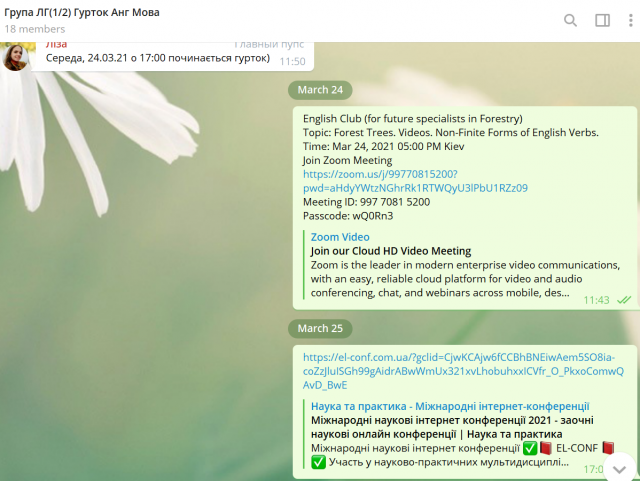640x481 pixels.
Task: Click sender name Ліза
Action: [56, 45]
